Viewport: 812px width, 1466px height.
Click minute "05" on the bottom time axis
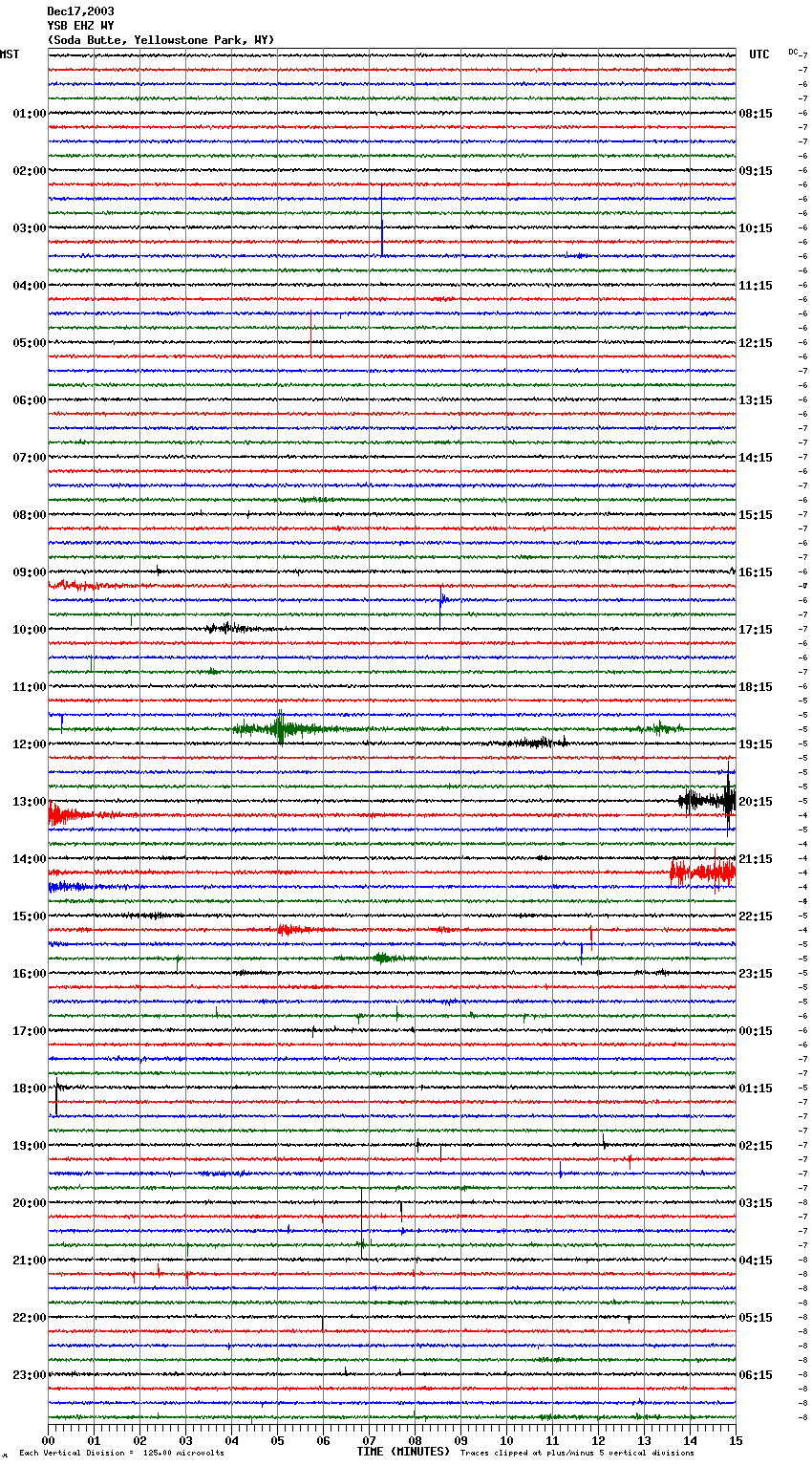[x=278, y=1440]
